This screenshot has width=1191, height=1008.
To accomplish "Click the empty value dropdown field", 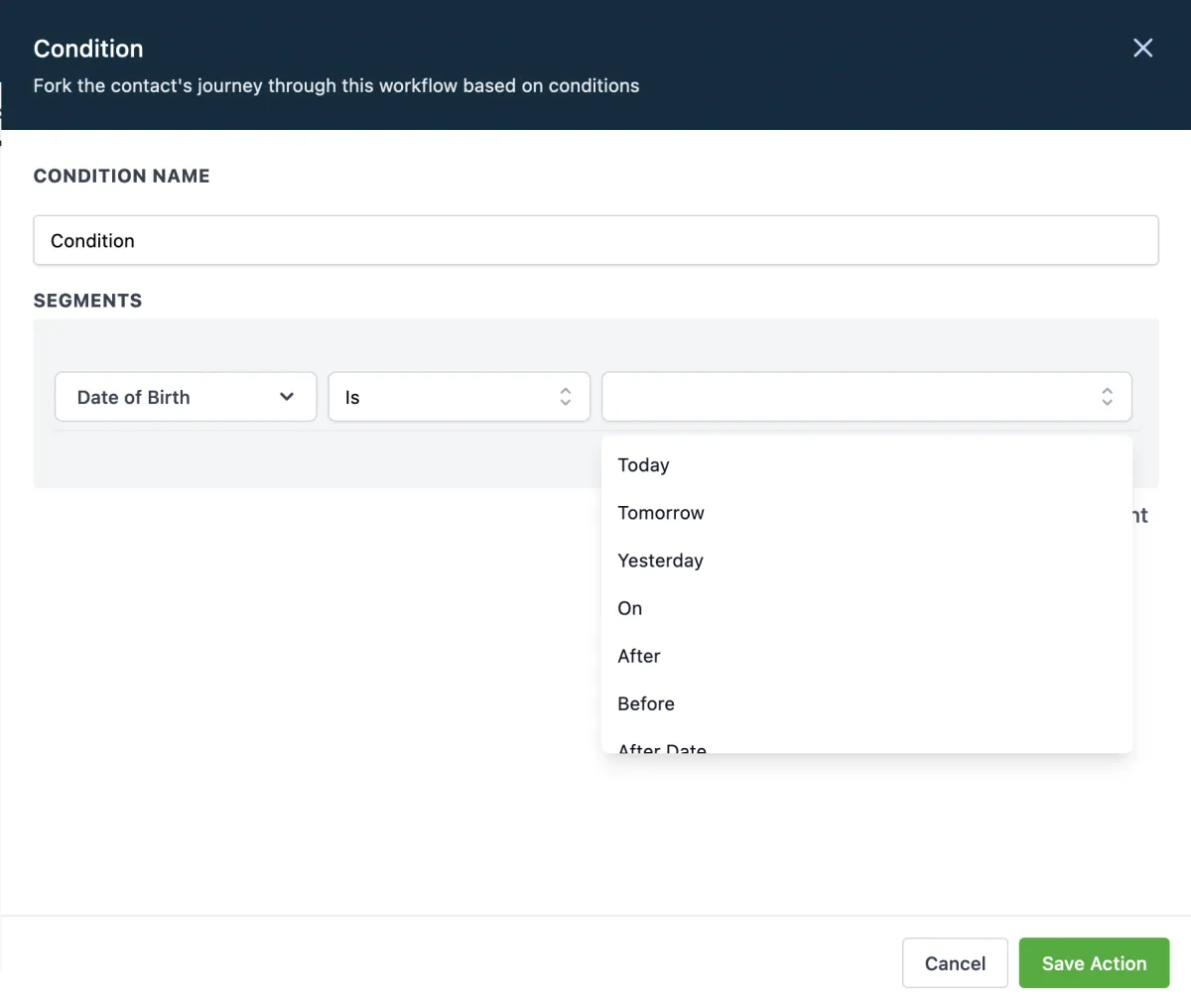I will [854, 397].
